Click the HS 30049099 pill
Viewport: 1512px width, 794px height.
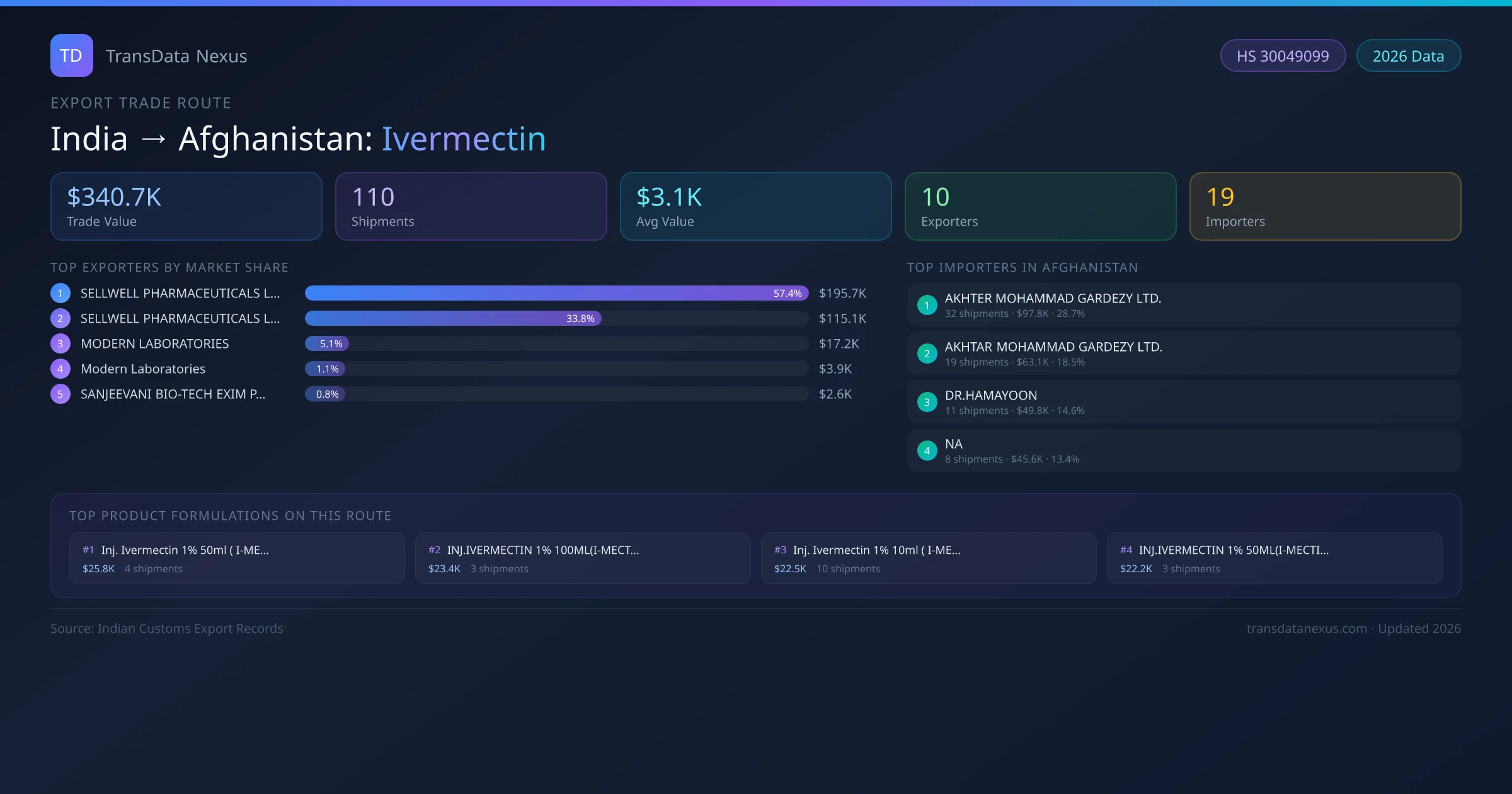[1283, 56]
